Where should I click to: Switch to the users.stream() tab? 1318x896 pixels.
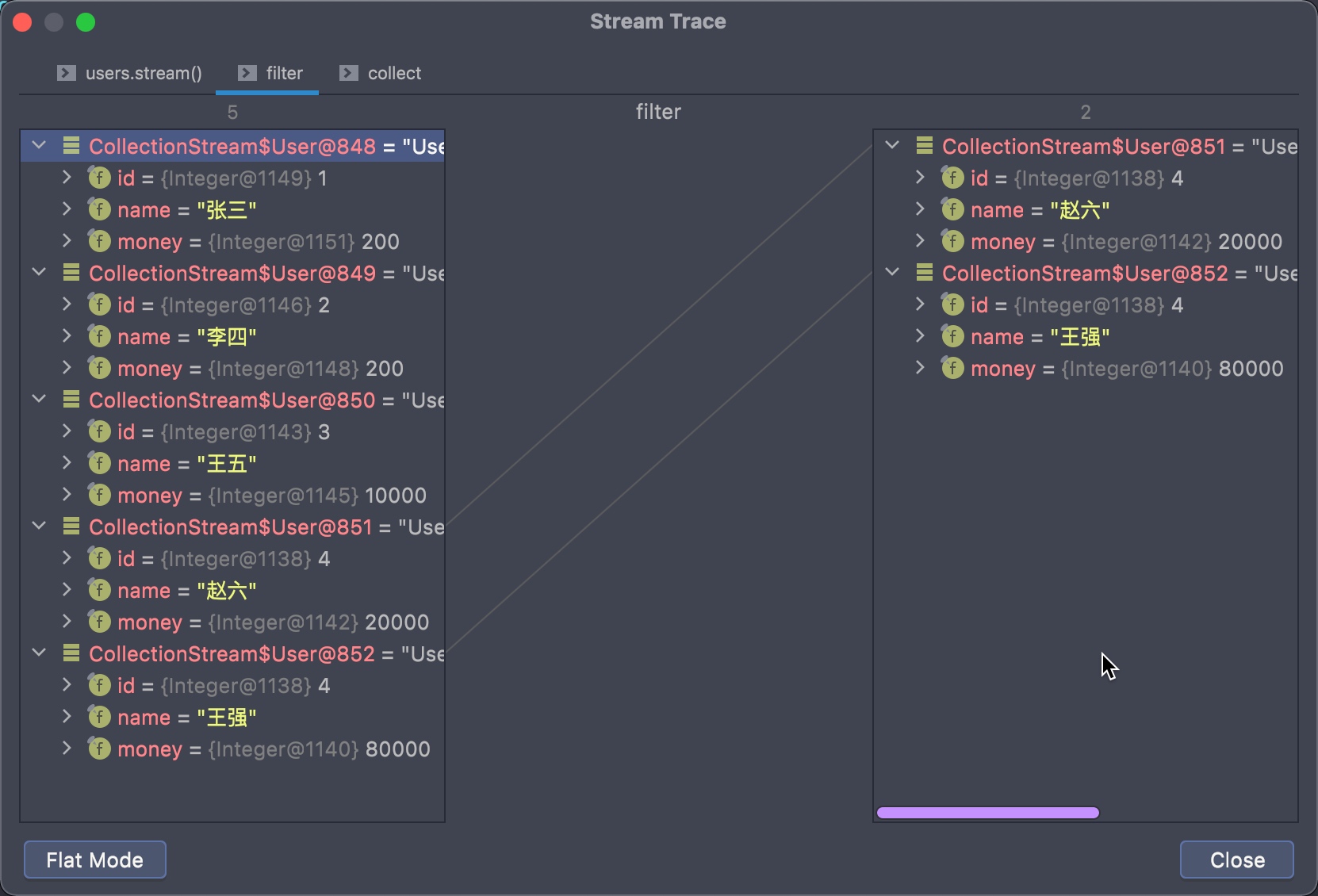click(143, 74)
